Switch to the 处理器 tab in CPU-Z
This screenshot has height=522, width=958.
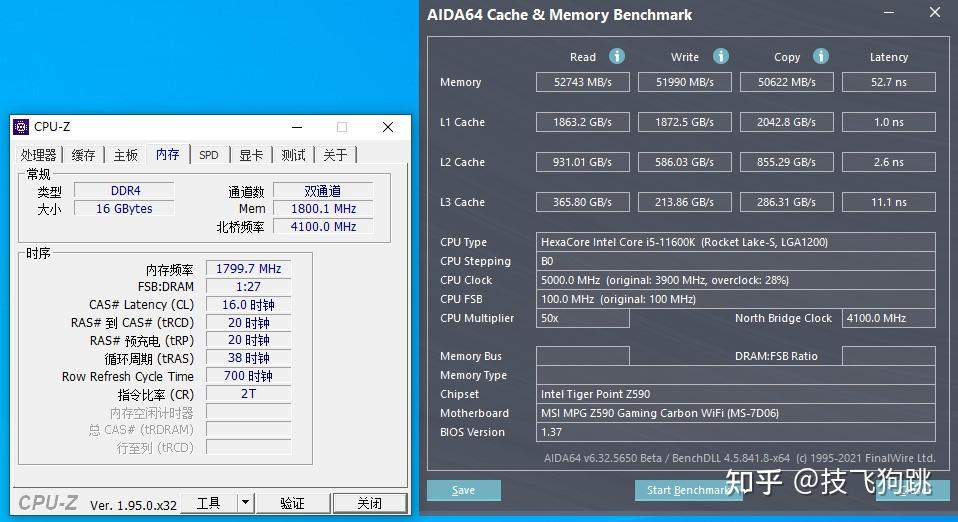coord(38,155)
